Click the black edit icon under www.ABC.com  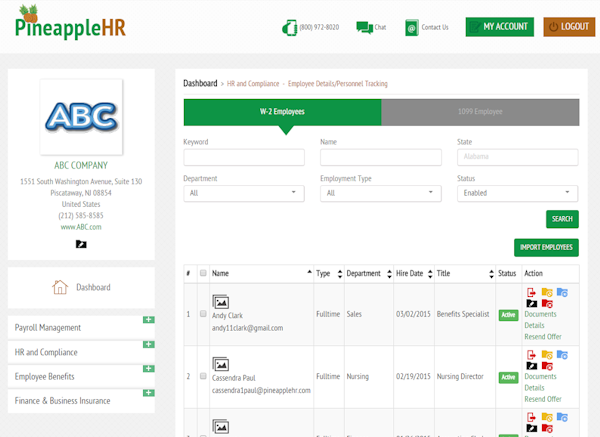click(81, 244)
